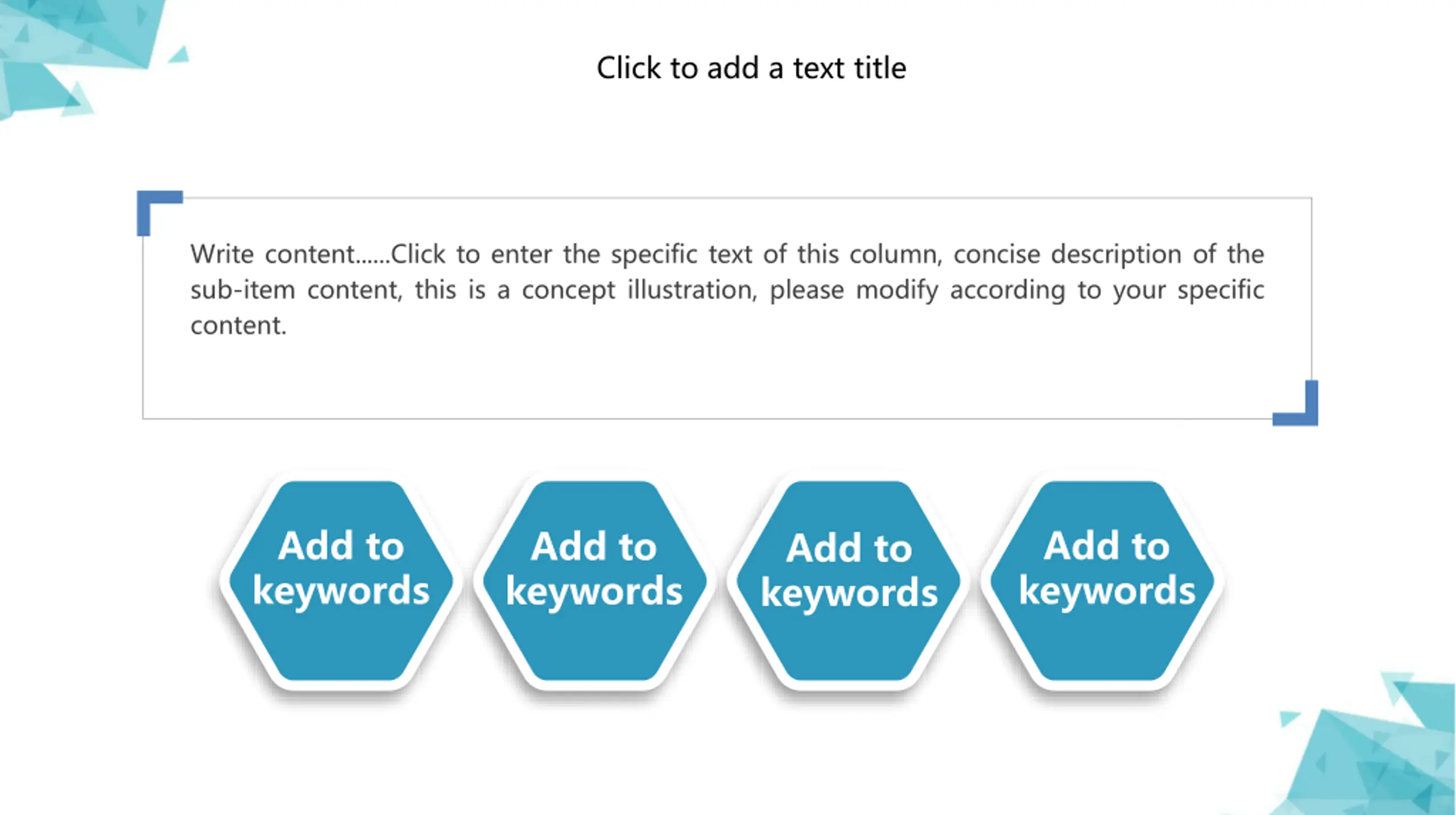
Task: Click the word "sub-item" in the paragraph
Action: 243,290
